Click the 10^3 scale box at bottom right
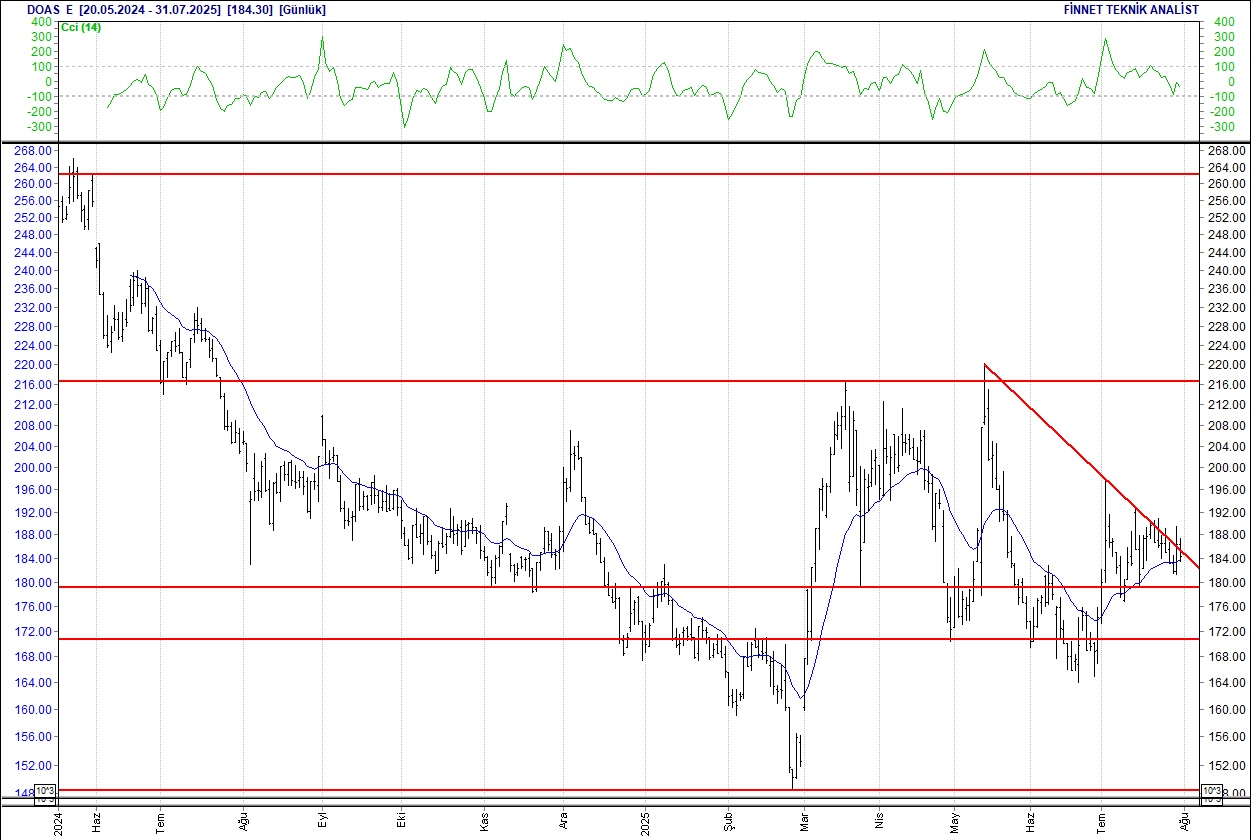Screen dimensions: 1251x840 point(1211,792)
